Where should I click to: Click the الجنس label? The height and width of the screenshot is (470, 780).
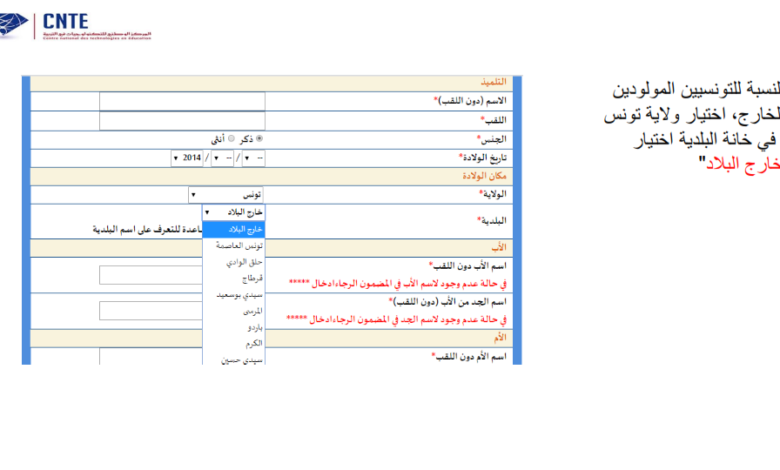(x=491, y=139)
